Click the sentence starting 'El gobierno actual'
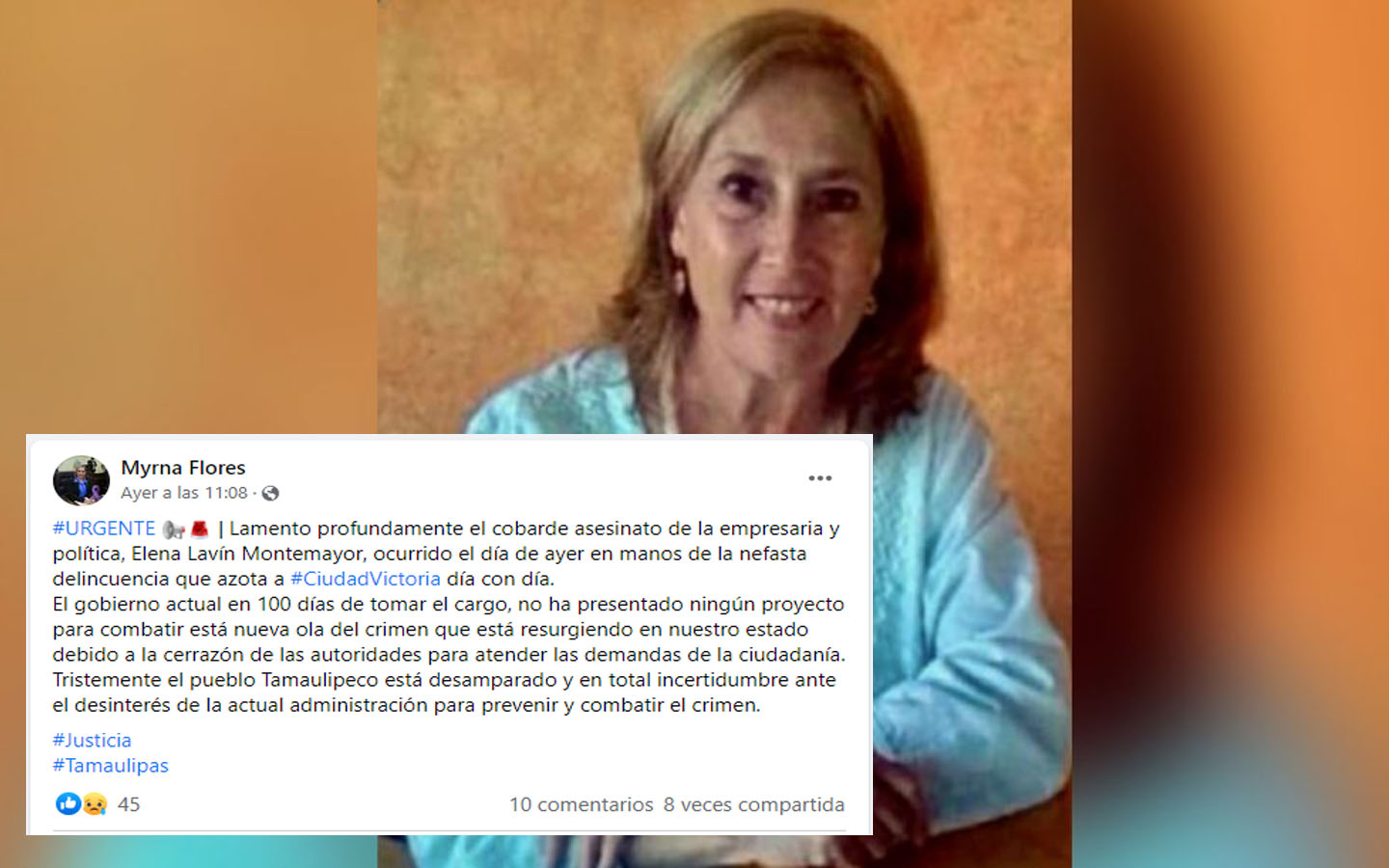Viewport: 1389px width, 868px height. pyautogui.click(x=449, y=629)
